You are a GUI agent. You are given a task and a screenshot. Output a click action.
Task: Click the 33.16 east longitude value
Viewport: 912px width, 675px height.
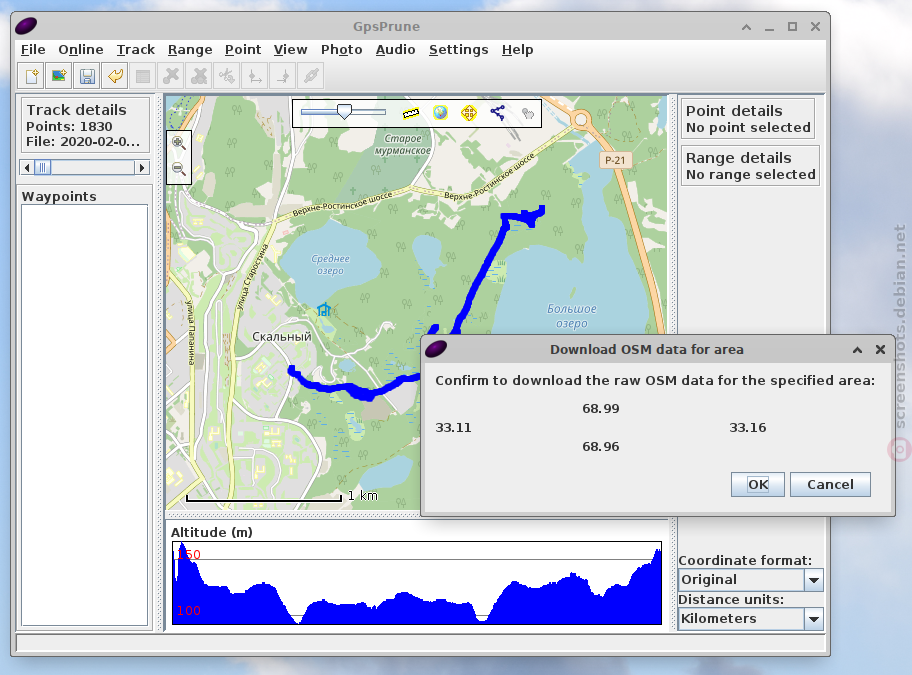pos(747,428)
